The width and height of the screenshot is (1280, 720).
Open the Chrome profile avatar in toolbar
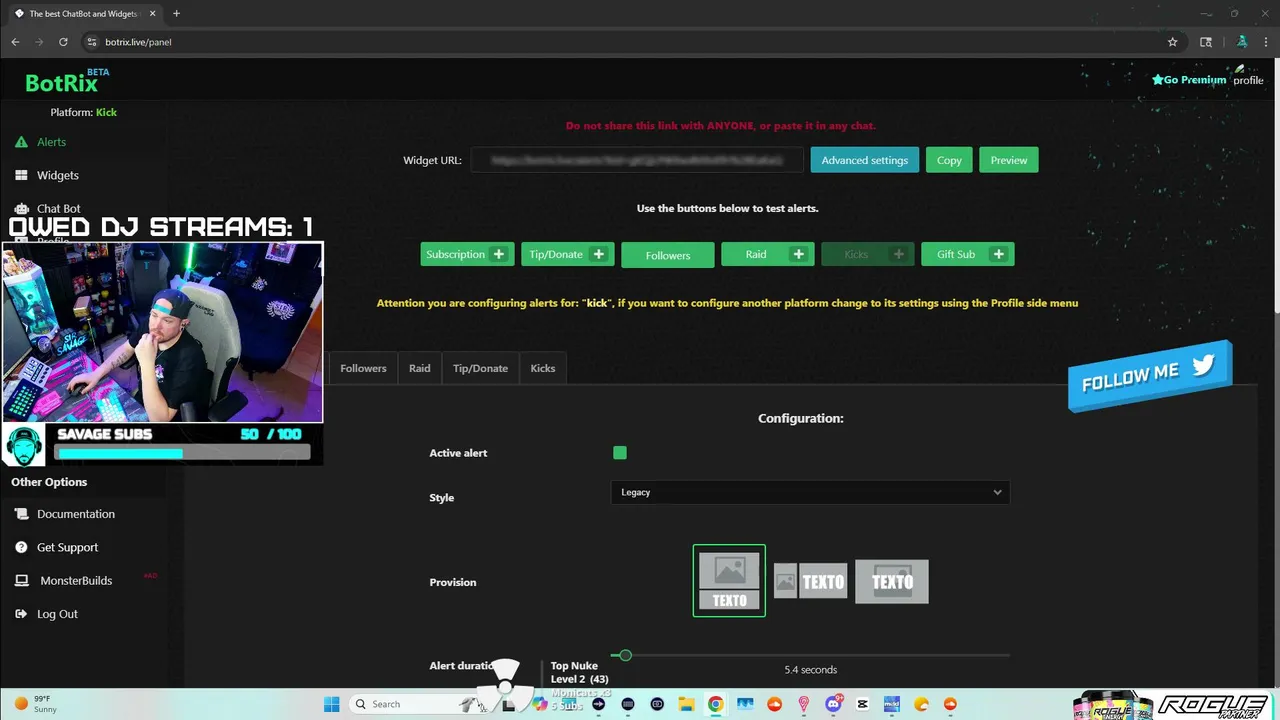(x=1242, y=42)
